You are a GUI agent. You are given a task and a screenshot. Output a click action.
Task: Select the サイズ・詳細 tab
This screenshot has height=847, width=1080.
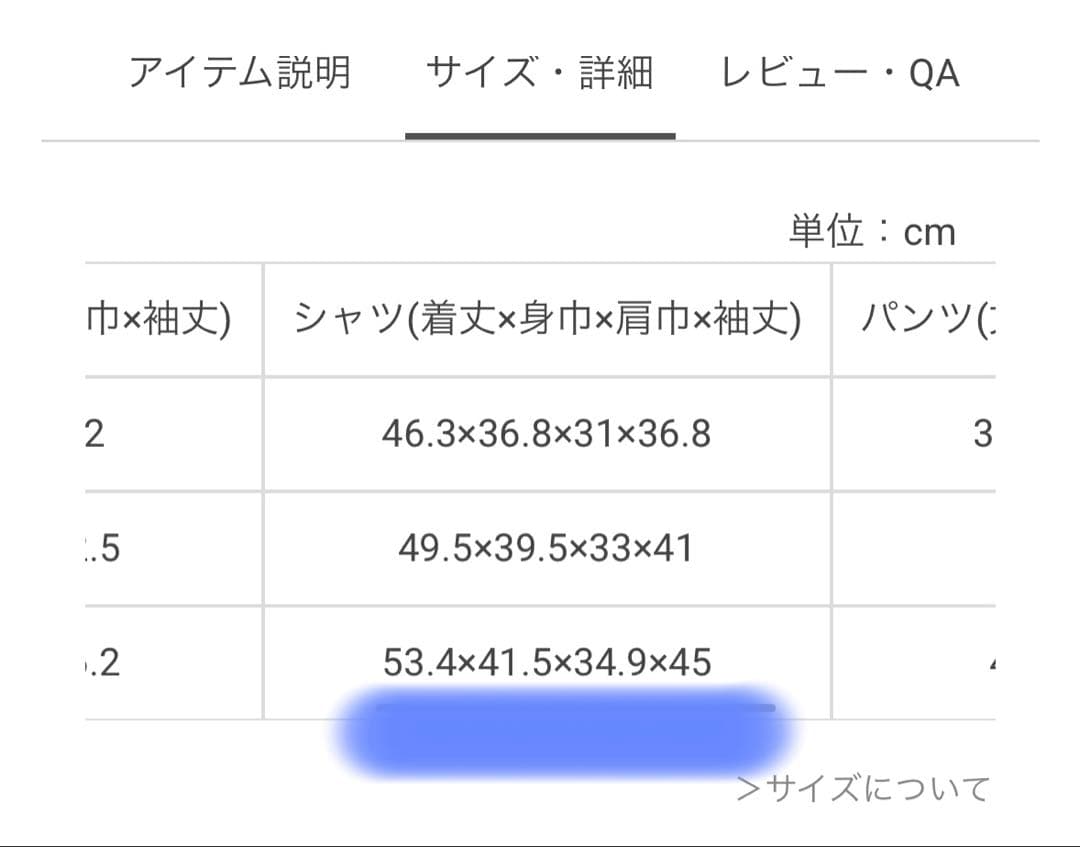tap(541, 73)
